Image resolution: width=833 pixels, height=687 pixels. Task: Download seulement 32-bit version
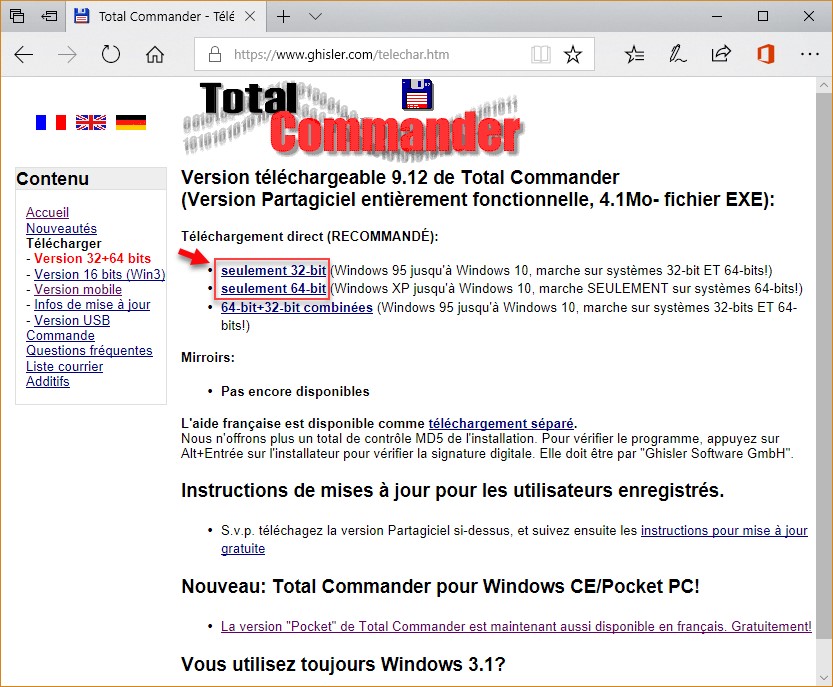coord(273,270)
